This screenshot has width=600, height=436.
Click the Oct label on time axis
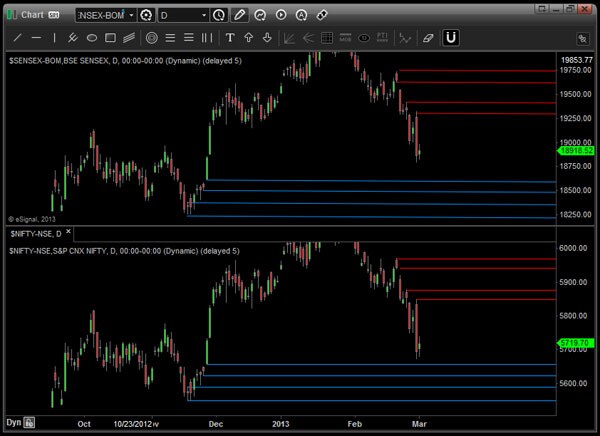tap(84, 424)
